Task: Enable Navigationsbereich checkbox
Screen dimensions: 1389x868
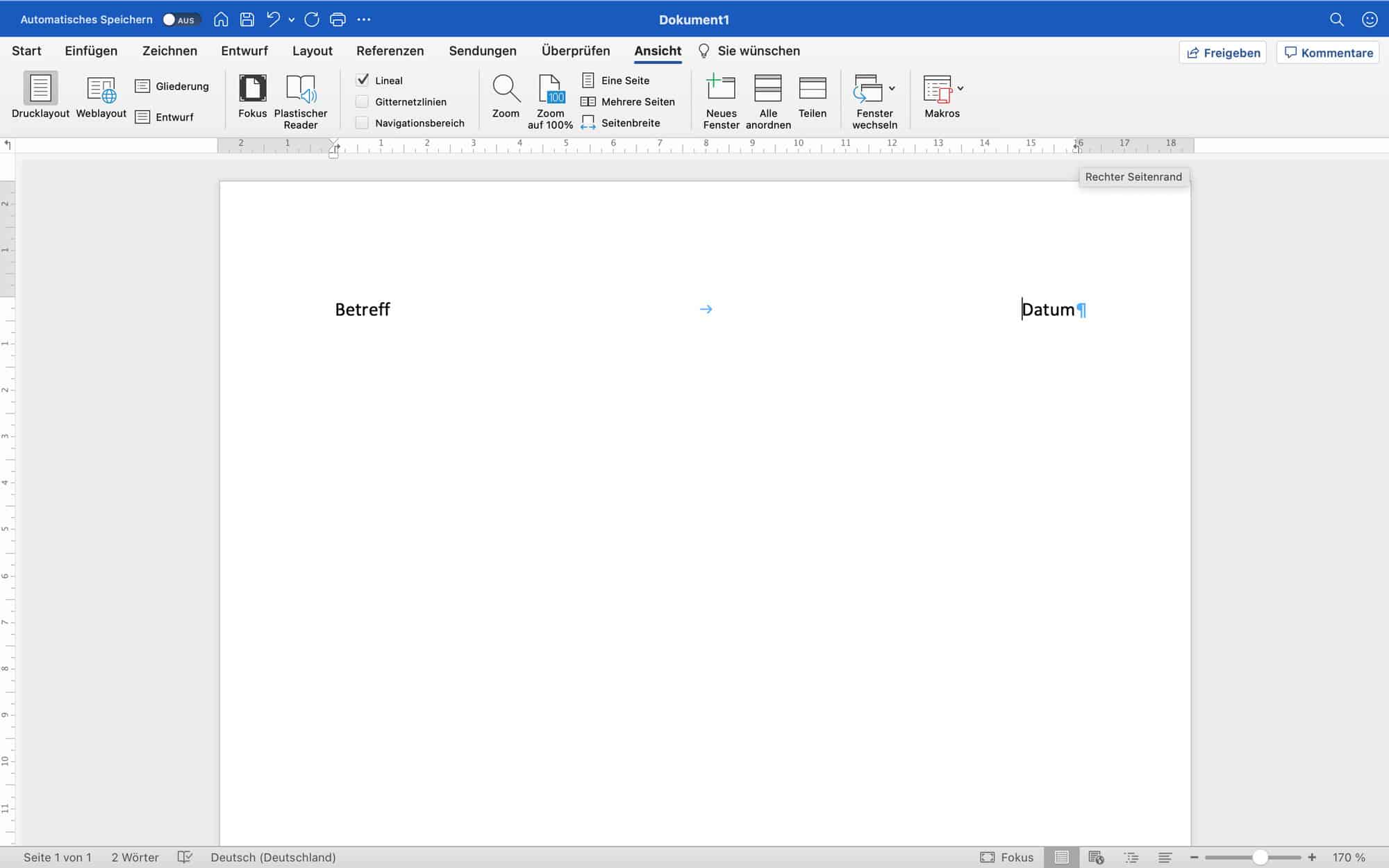Action: 362,123
